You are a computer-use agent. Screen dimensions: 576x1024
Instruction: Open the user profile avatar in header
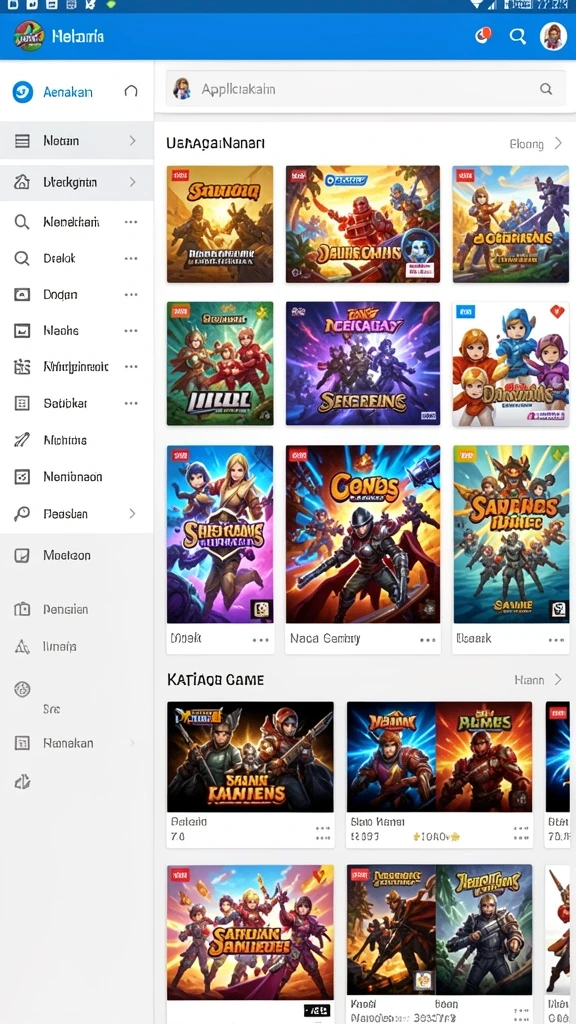click(553, 37)
